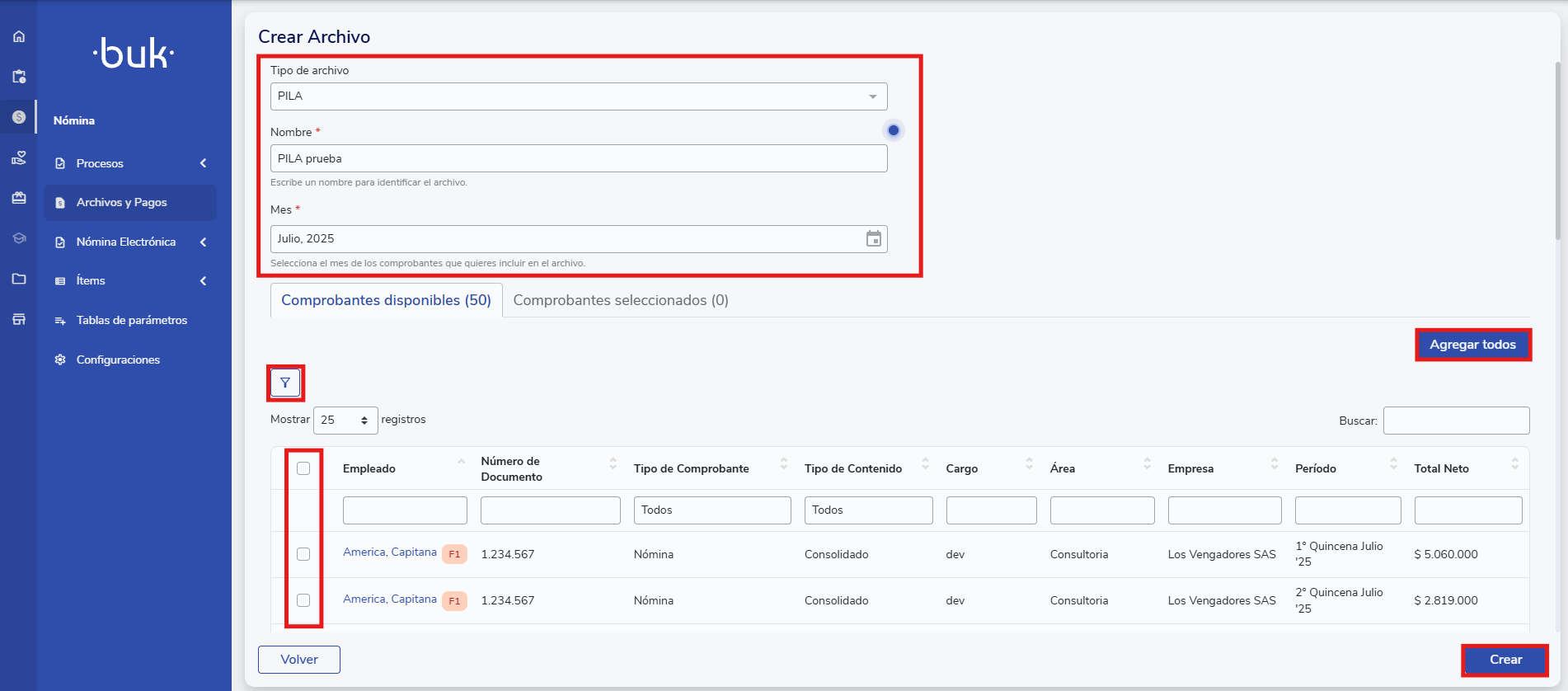Click the hand with heart icon
Image resolution: width=1568 pixels, height=691 pixels.
(x=19, y=157)
